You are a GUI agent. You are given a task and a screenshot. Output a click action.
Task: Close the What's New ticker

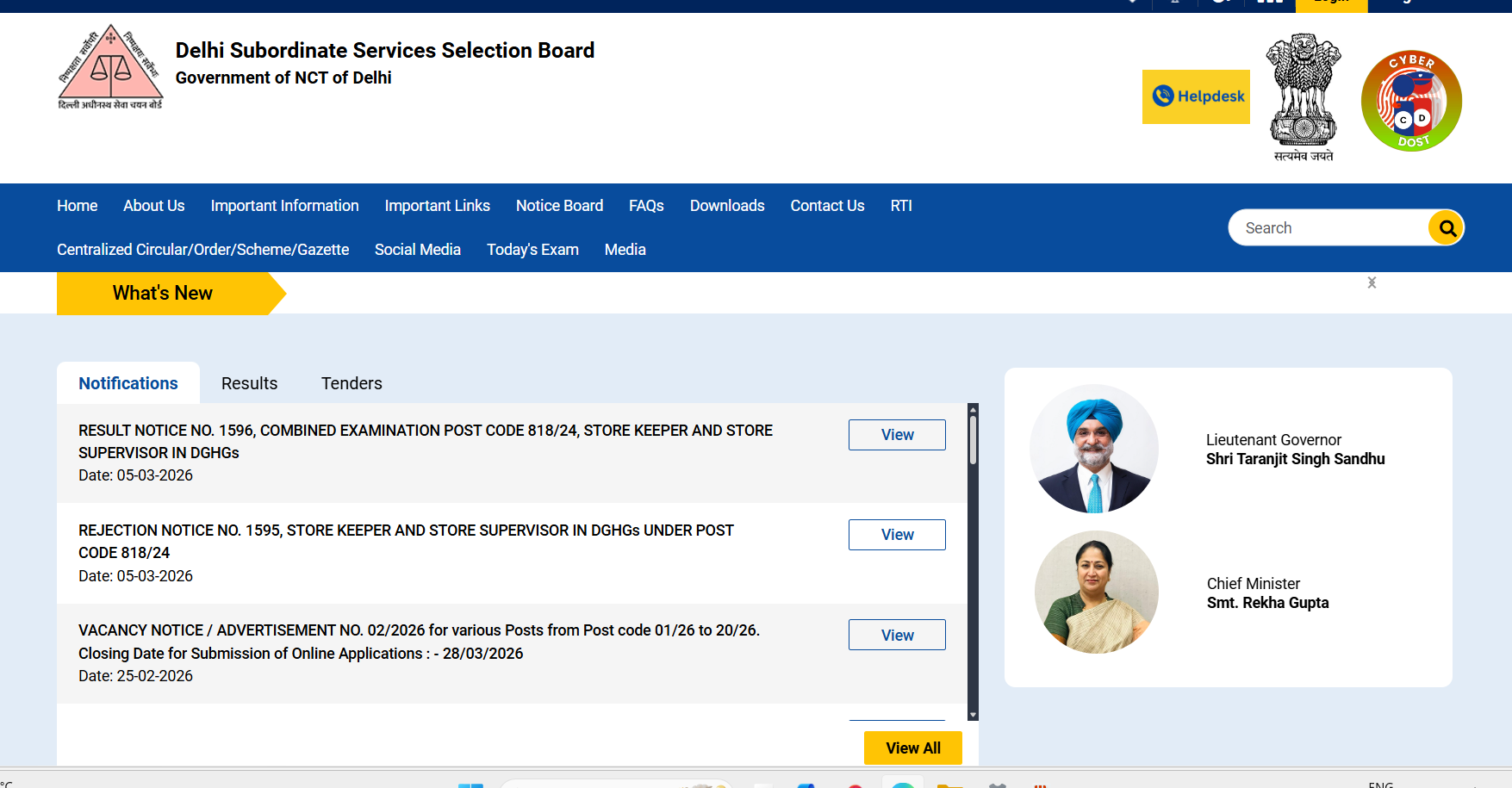click(x=1372, y=282)
